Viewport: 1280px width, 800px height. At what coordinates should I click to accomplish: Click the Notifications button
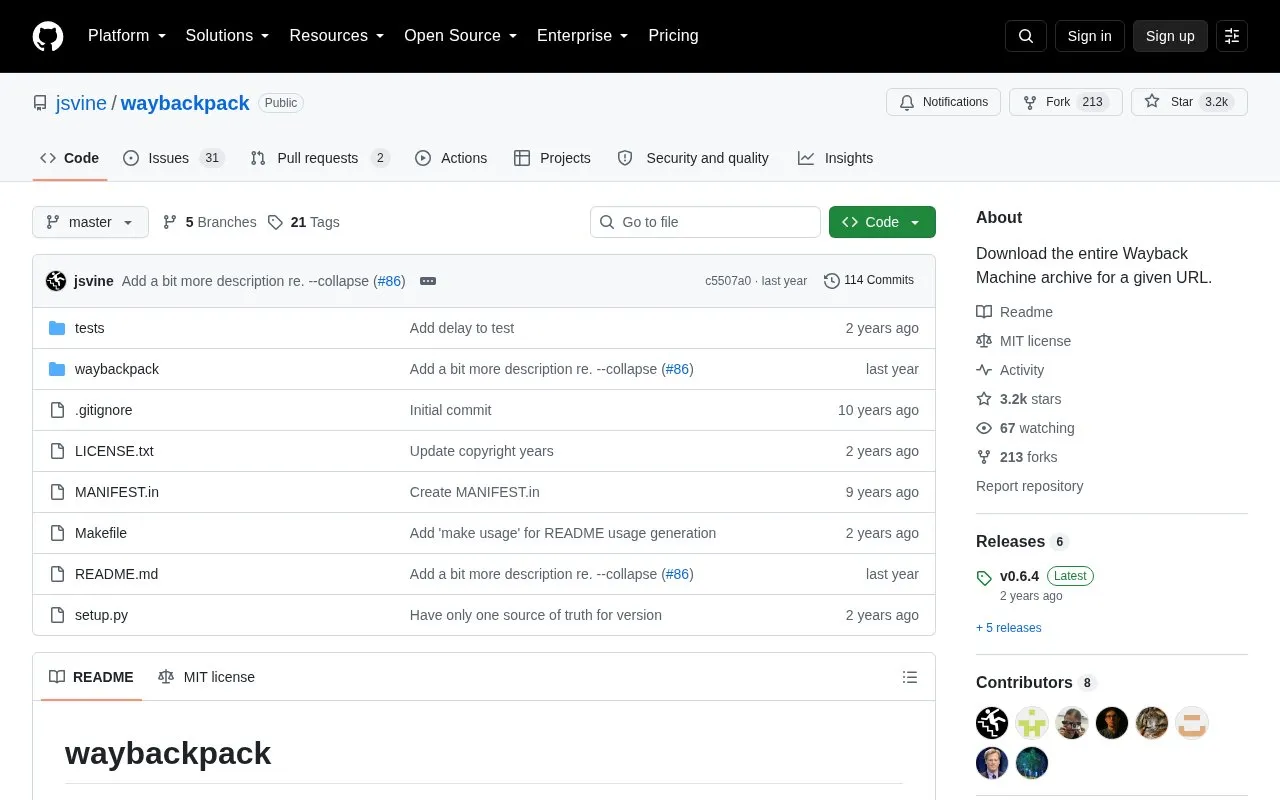click(943, 102)
